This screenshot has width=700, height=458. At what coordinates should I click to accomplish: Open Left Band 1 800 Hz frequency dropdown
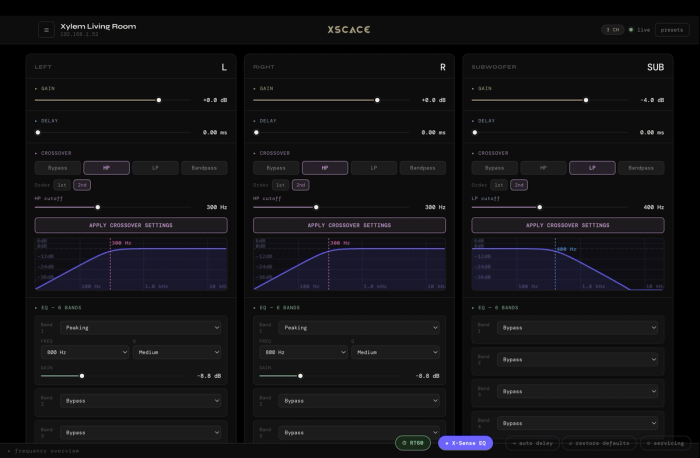[x=85, y=352]
